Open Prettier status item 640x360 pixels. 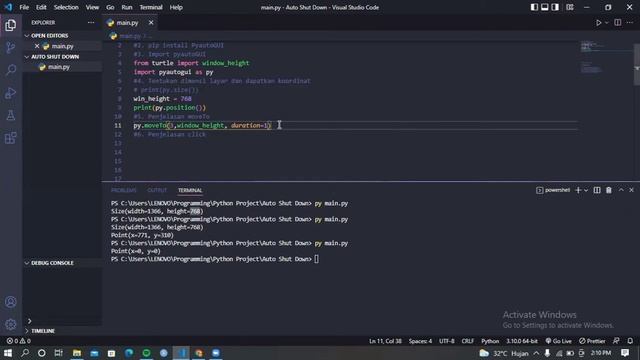592,341
